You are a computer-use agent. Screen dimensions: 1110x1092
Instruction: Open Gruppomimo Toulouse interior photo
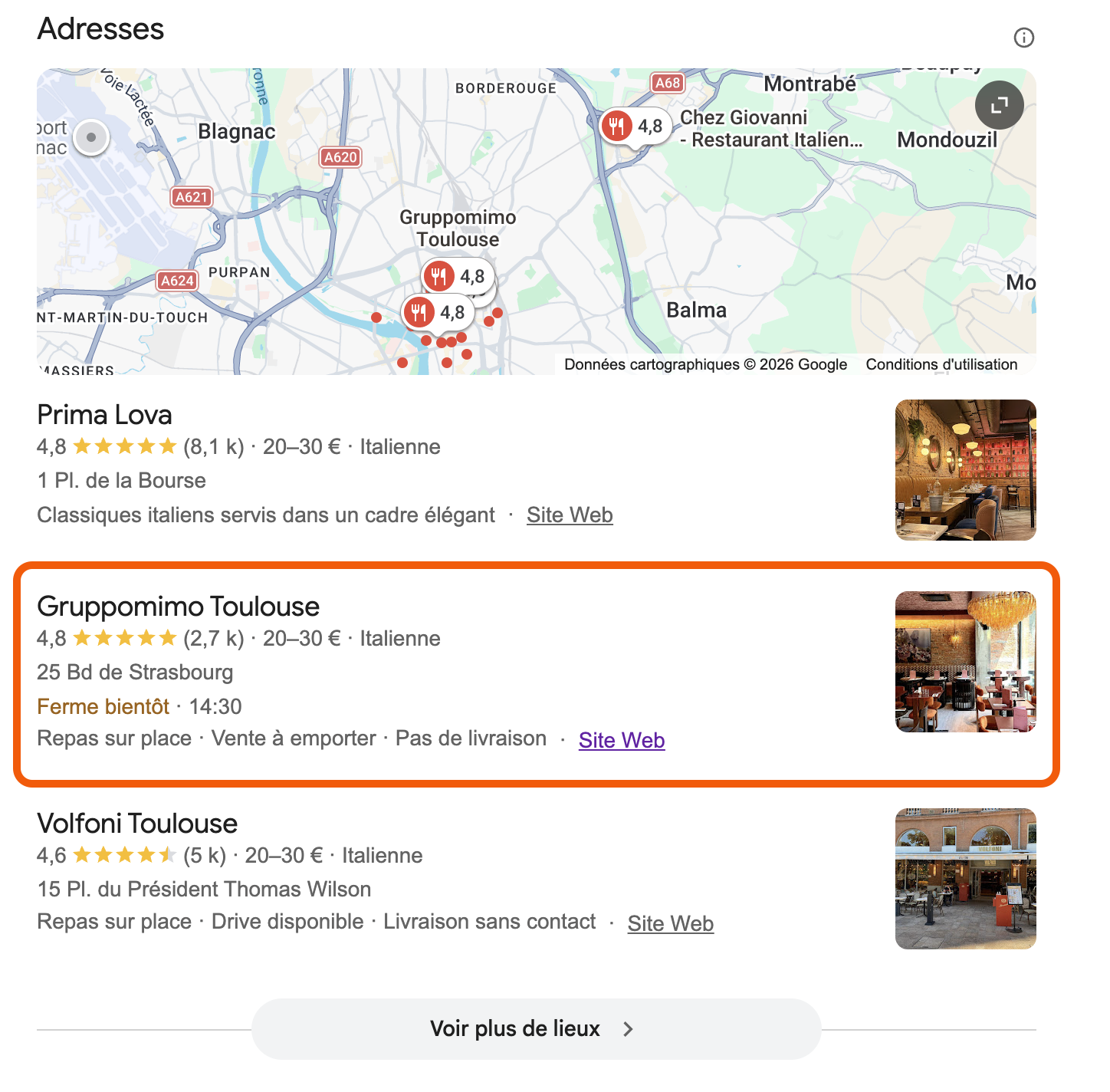(x=966, y=662)
